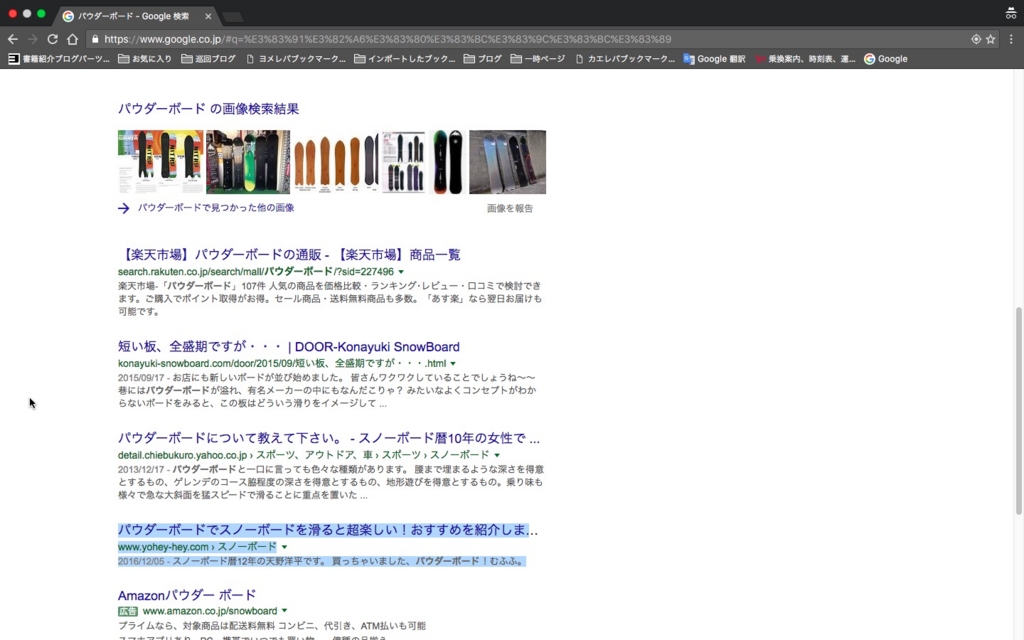
Task: Open the Google bookmark in bookmarks bar
Action: pyautogui.click(x=886, y=59)
